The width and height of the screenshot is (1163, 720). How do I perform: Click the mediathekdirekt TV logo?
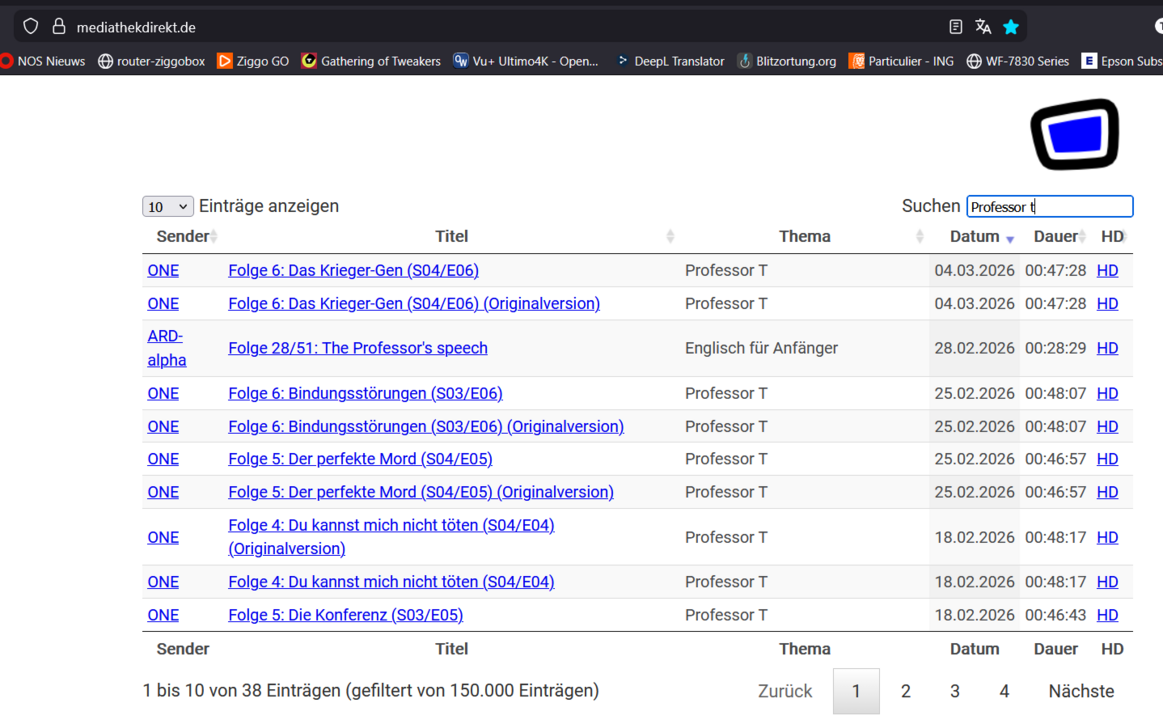(x=1075, y=133)
